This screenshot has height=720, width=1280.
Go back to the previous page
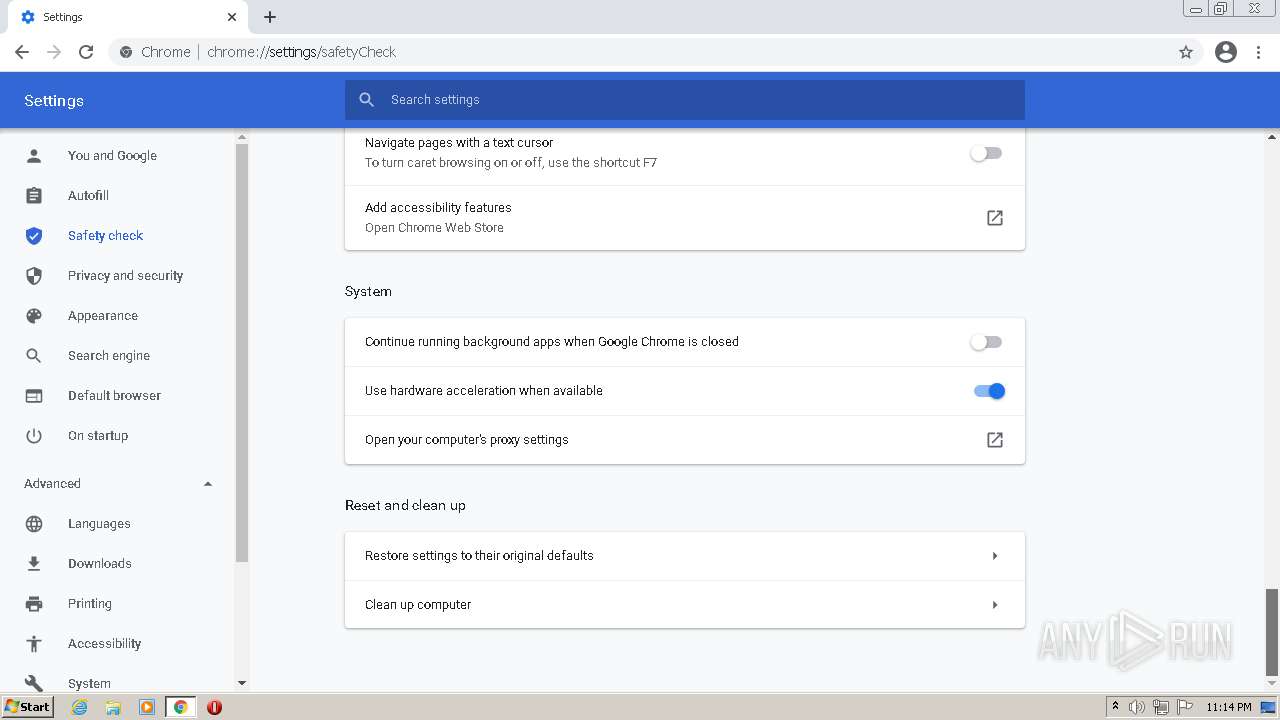click(22, 52)
